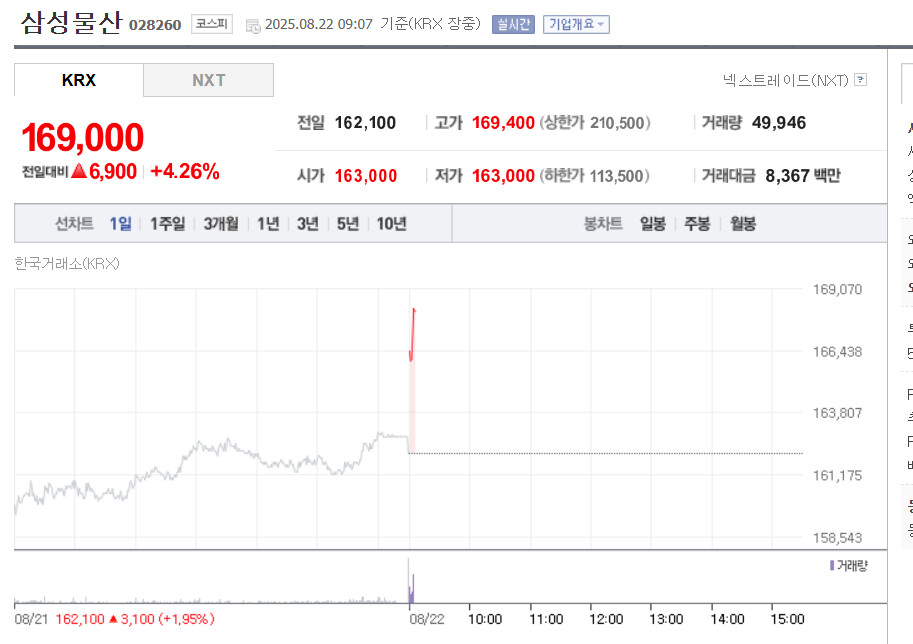This screenshot has width=913, height=644.
Task: Select the 1일 line chart period
Action: [121, 224]
